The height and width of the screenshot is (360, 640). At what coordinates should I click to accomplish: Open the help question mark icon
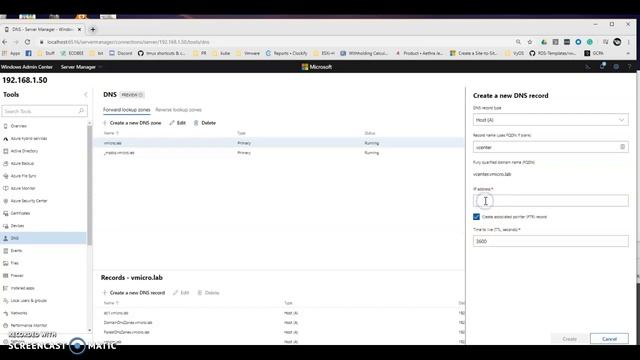coord(629,67)
